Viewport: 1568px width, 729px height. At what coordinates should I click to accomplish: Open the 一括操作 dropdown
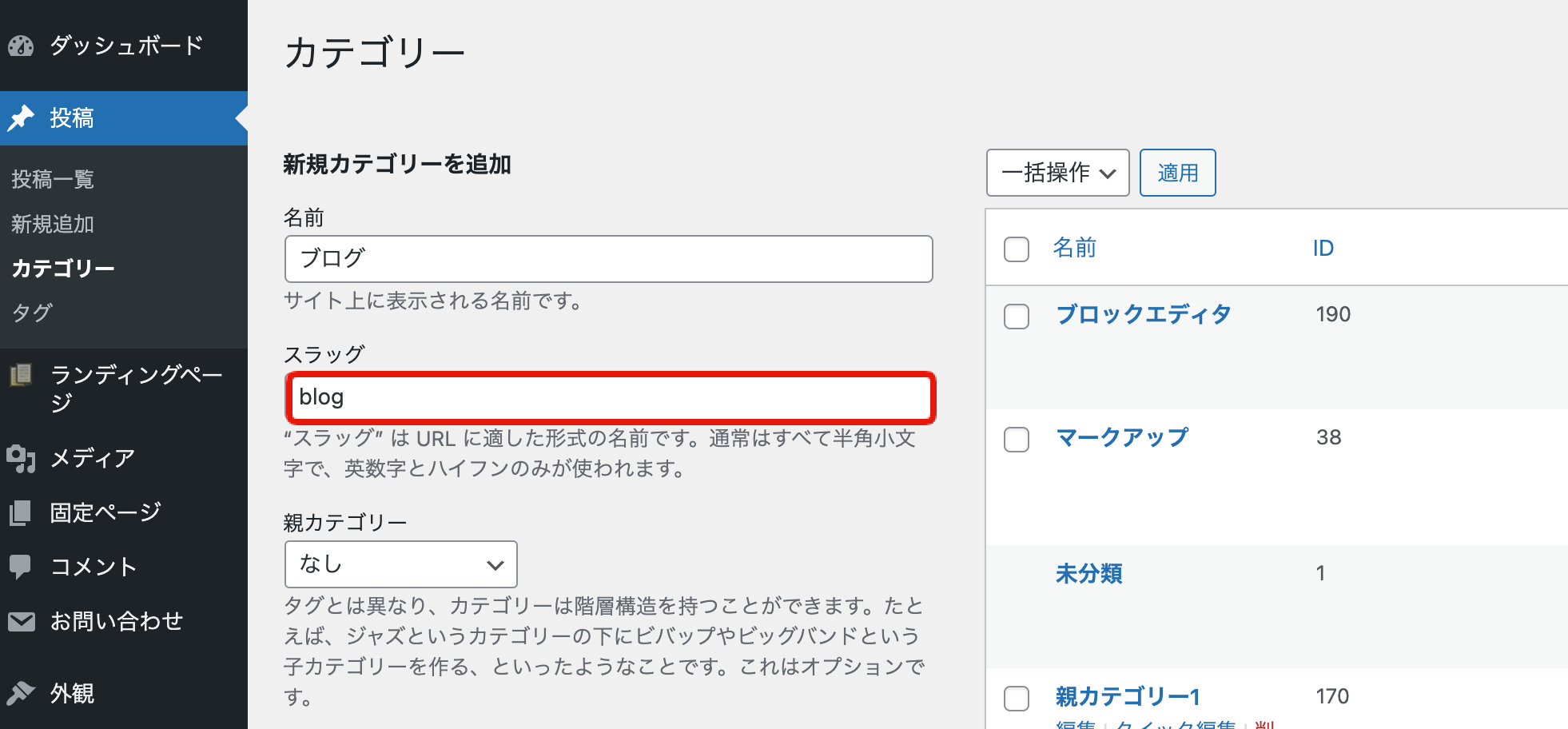point(1057,173)
